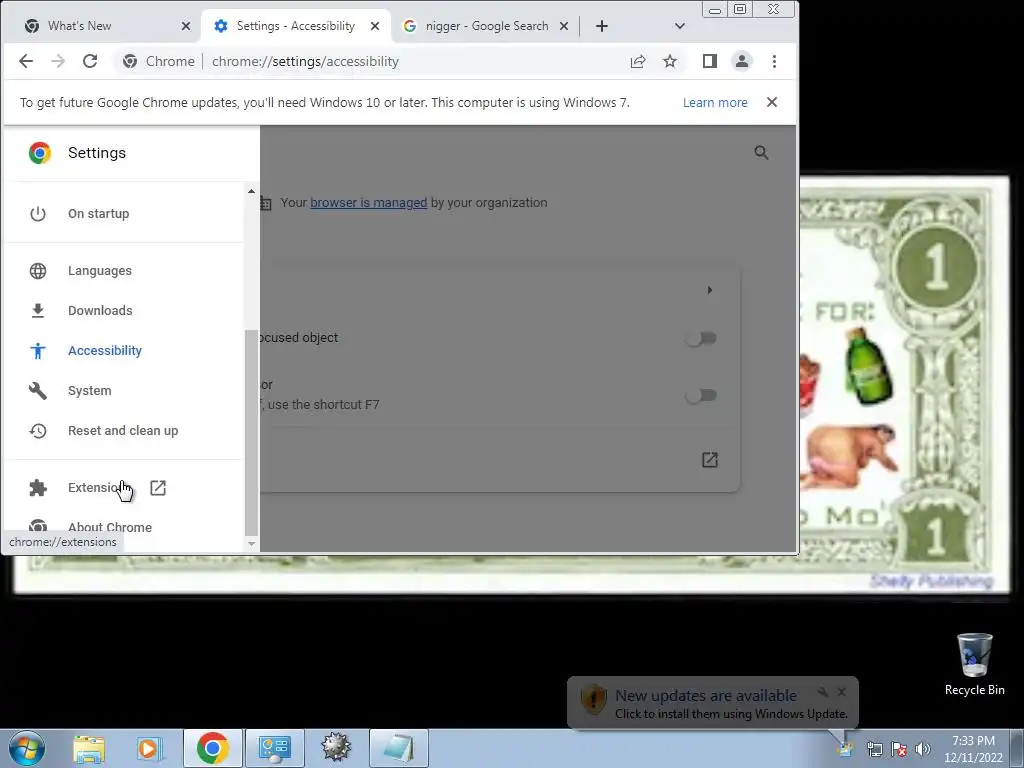The image size is (1024, 768).
Task: Close the Windows Update notification balloon
Action: click(842, 692)
